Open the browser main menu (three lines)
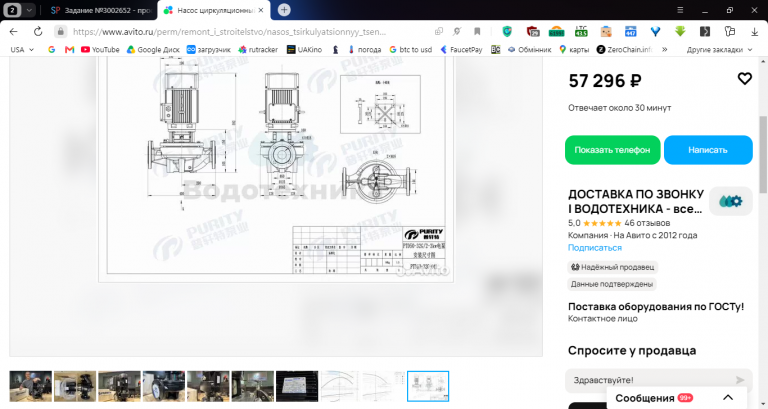768x409 pixels. point(680,10)
